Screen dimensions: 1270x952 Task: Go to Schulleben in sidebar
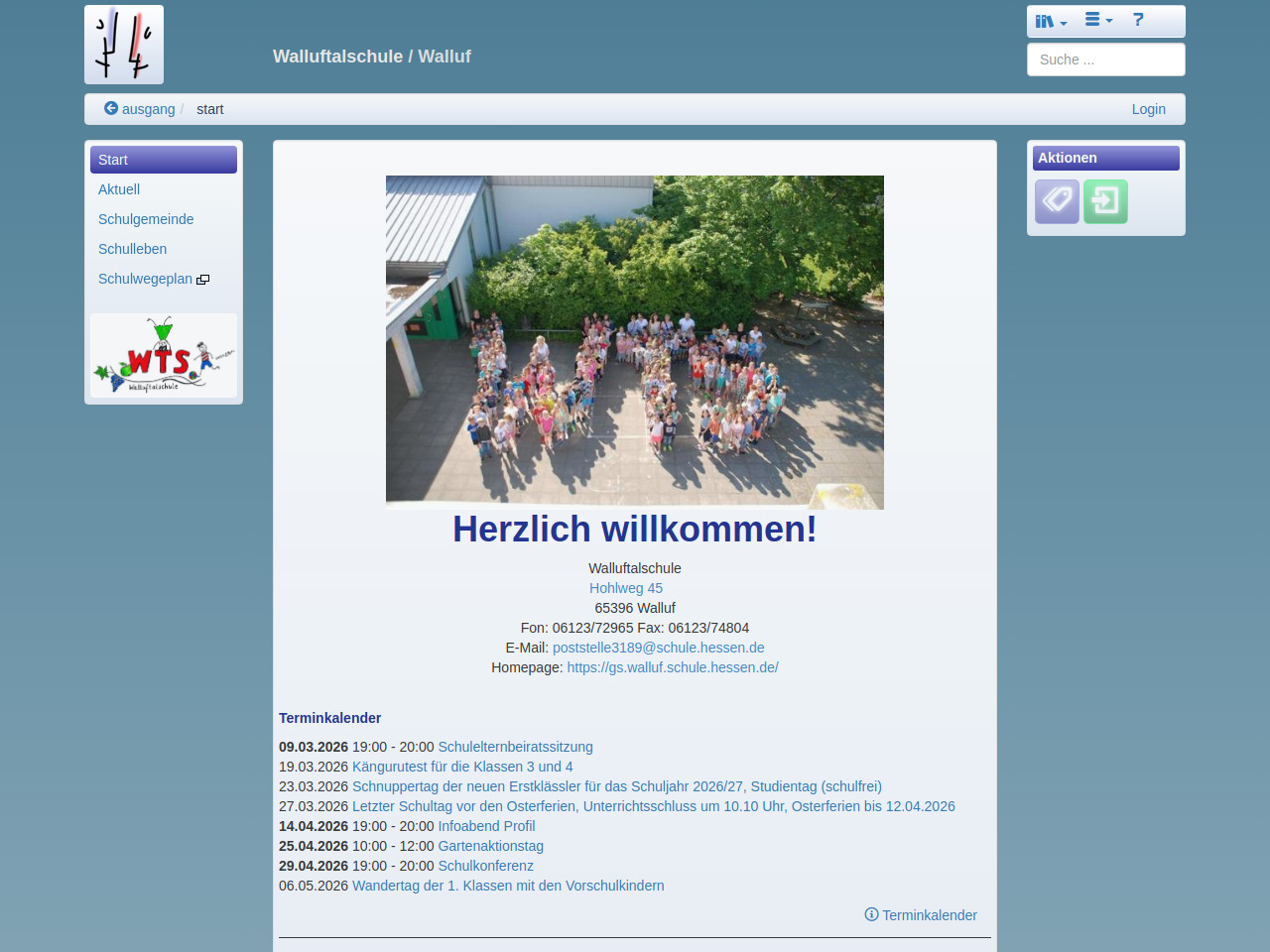click(x=132, y=249)
